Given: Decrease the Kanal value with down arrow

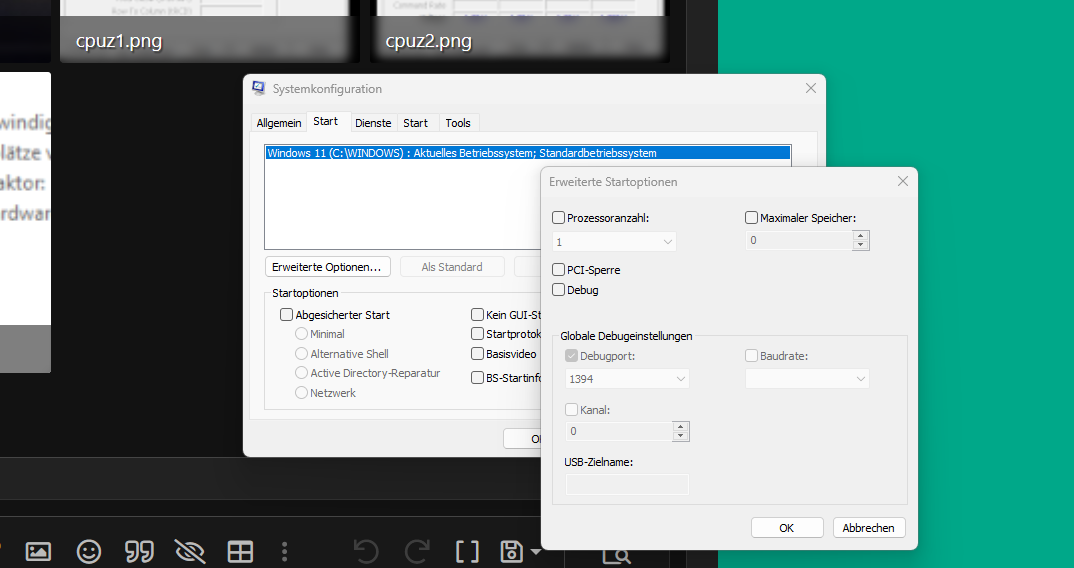Looking at the screenshot, I should pyautogui.click(x=681, y=436).
